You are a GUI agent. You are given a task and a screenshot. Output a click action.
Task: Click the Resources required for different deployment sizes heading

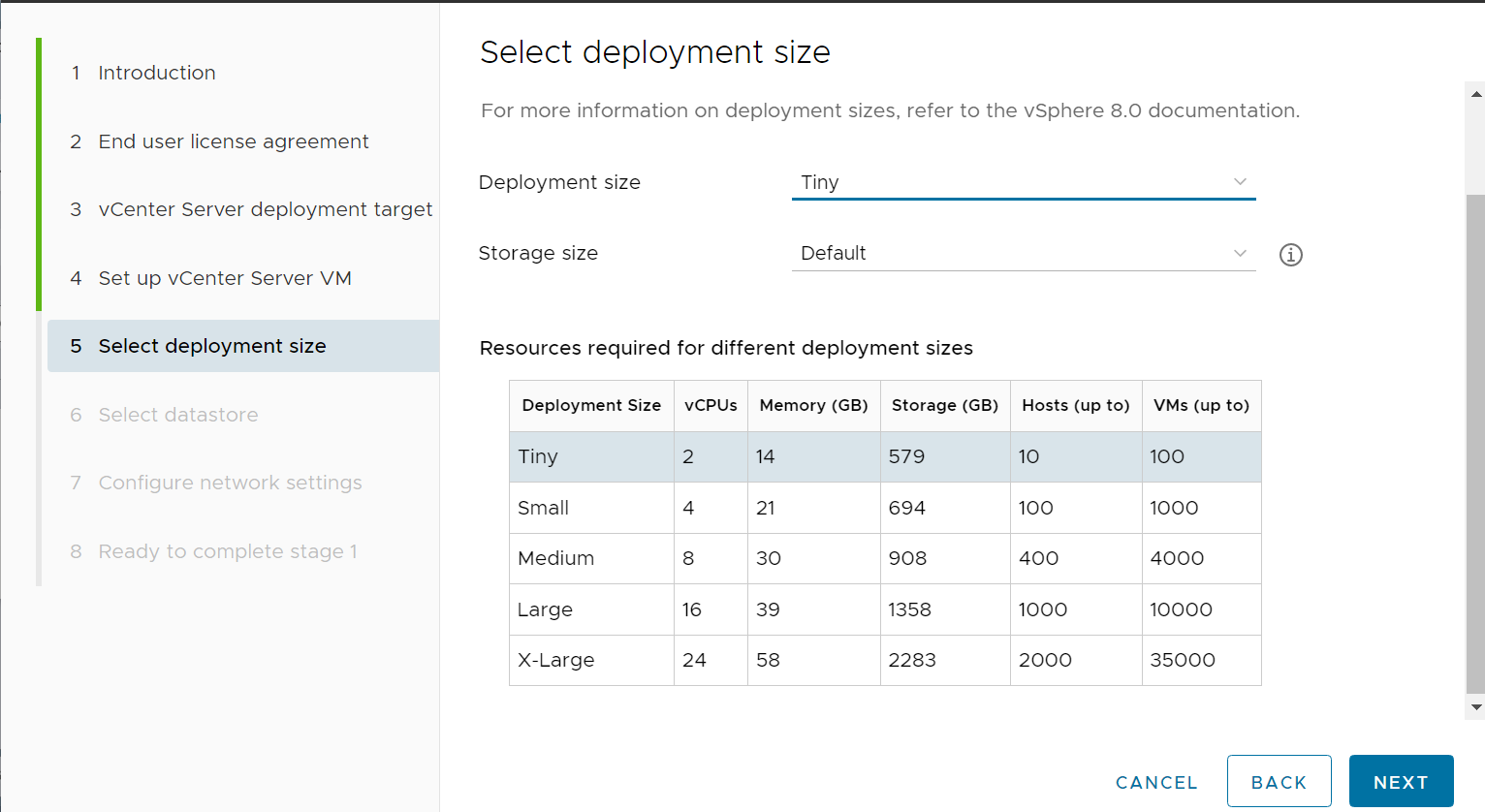[726, 348]
